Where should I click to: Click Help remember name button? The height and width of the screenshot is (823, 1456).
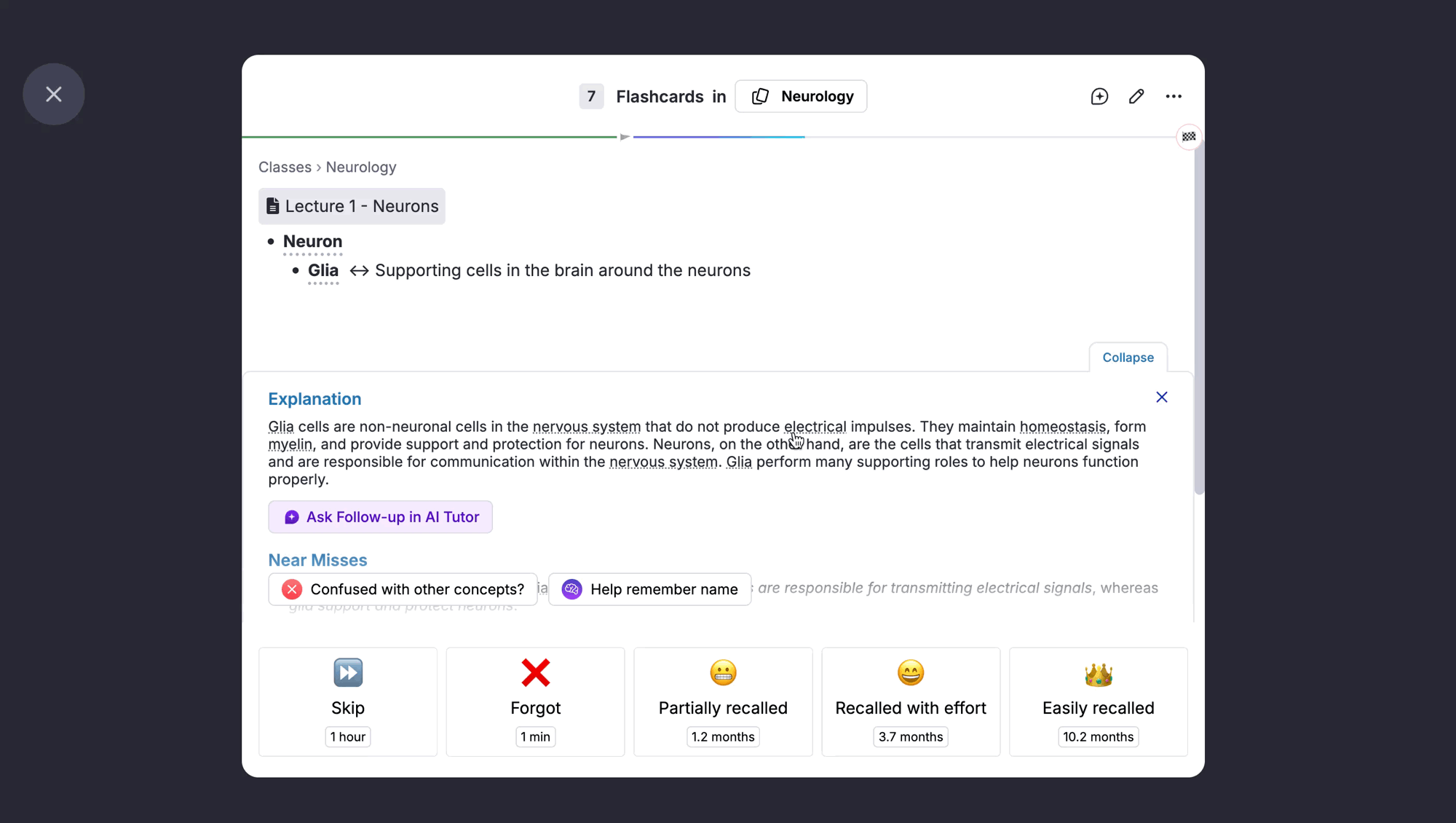tap(649, 589)
